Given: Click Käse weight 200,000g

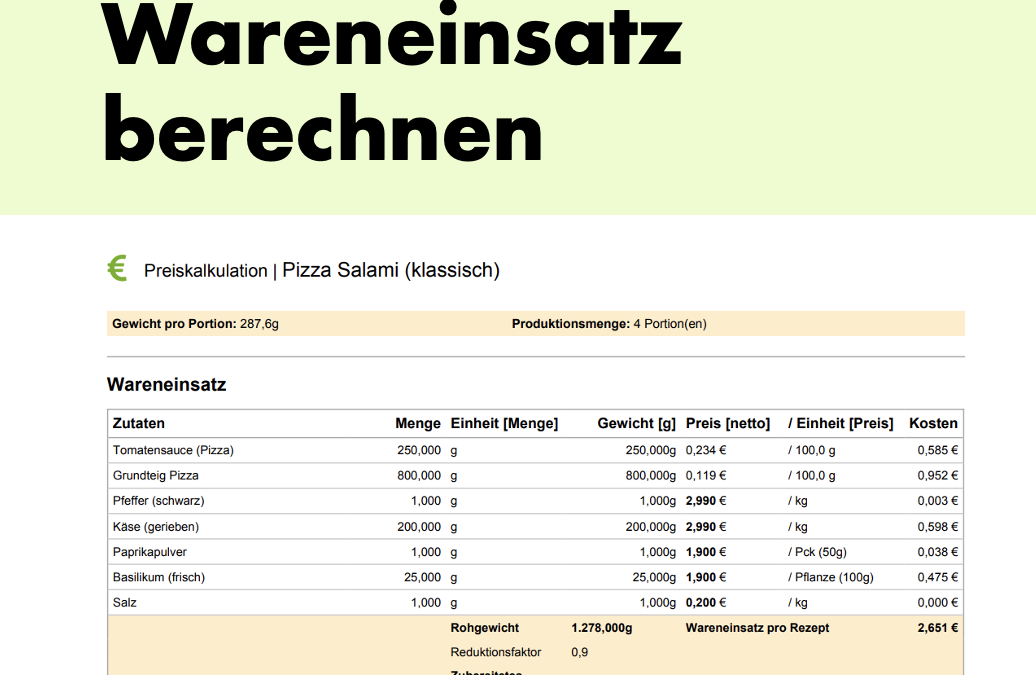Looking at the screenshot, I should (x=651, y=527).
